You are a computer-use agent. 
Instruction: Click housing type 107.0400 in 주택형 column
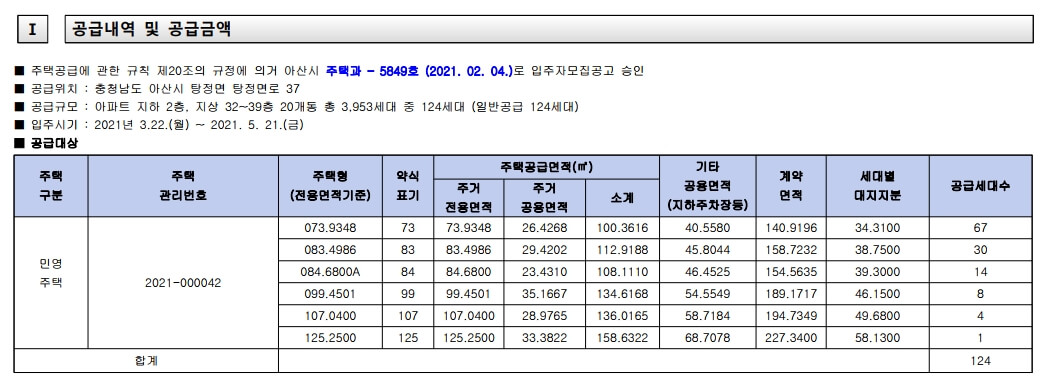pyautogui.click(x=330, y=316)
